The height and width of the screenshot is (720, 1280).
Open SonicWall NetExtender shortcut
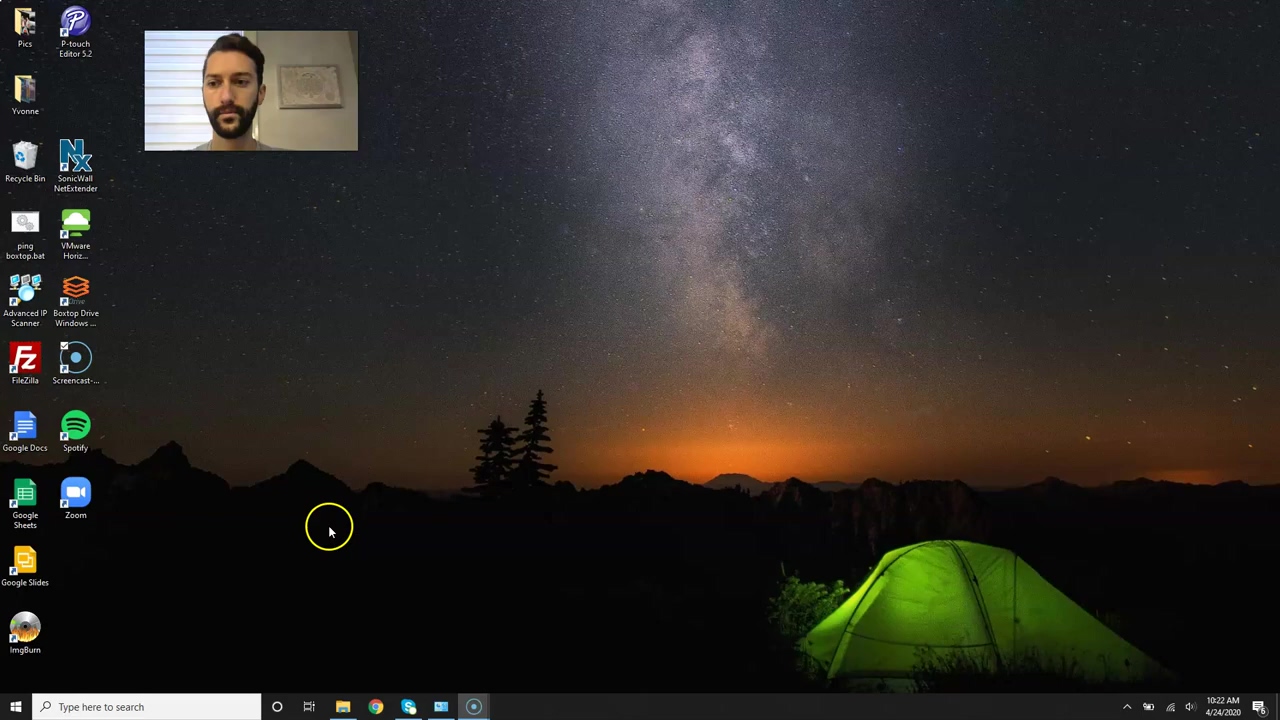[x=75, y=166]
